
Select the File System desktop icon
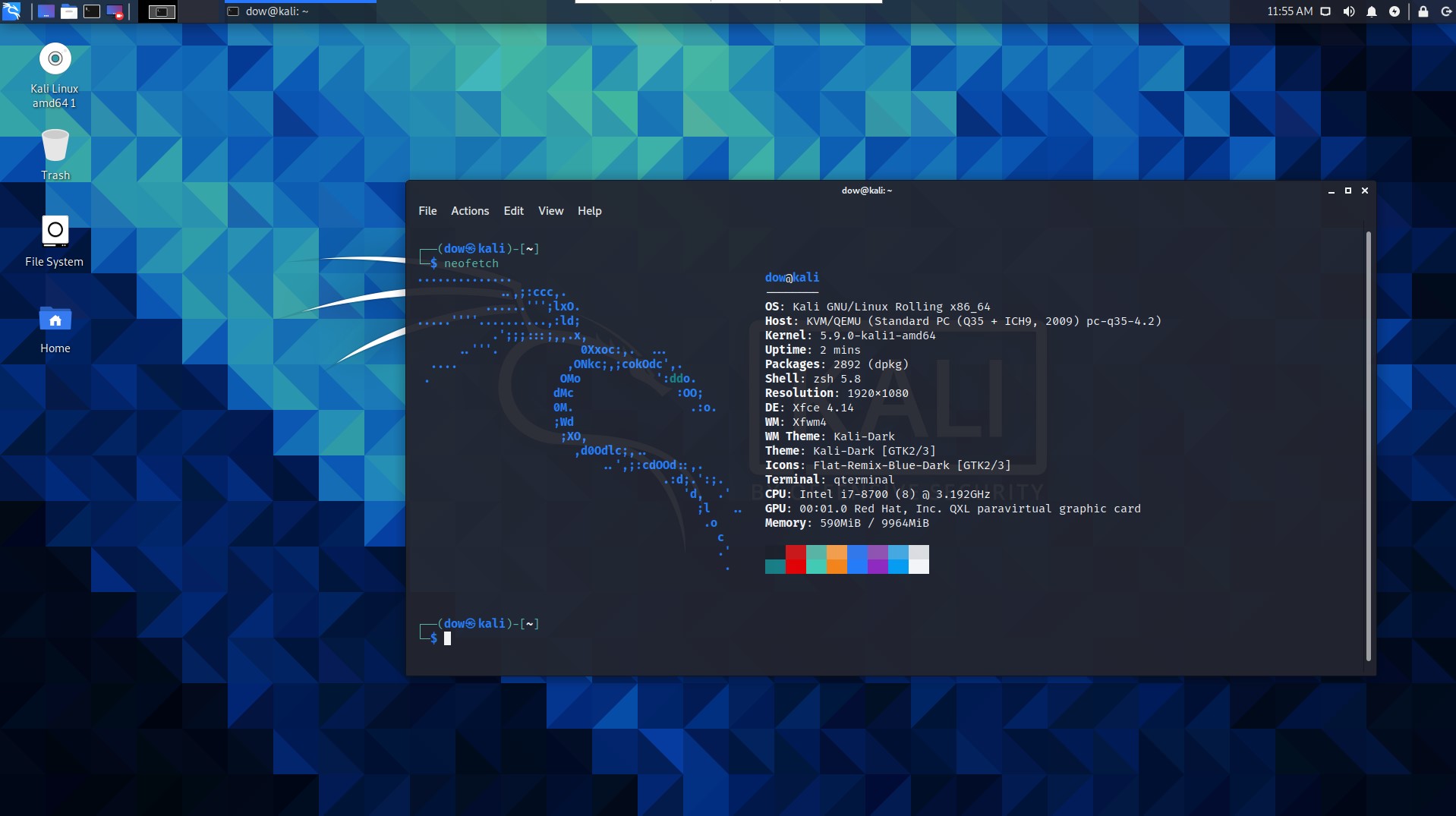55,241
